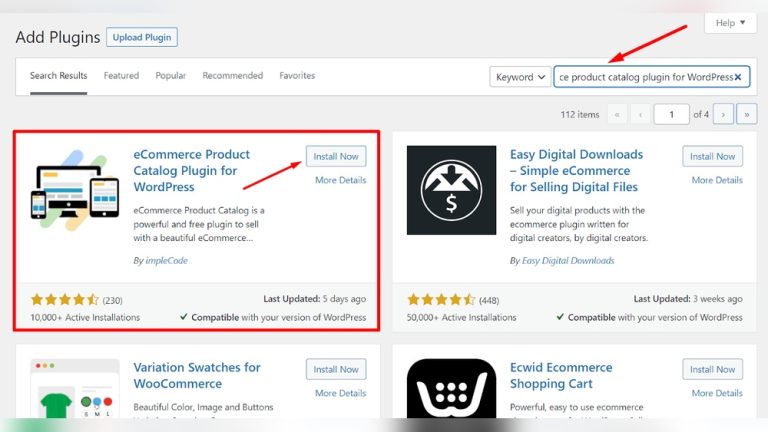Open More Details for Easy Digital Downloads
Image resolution: width=768 pixels, height=432 pixels.
(717, 180)
